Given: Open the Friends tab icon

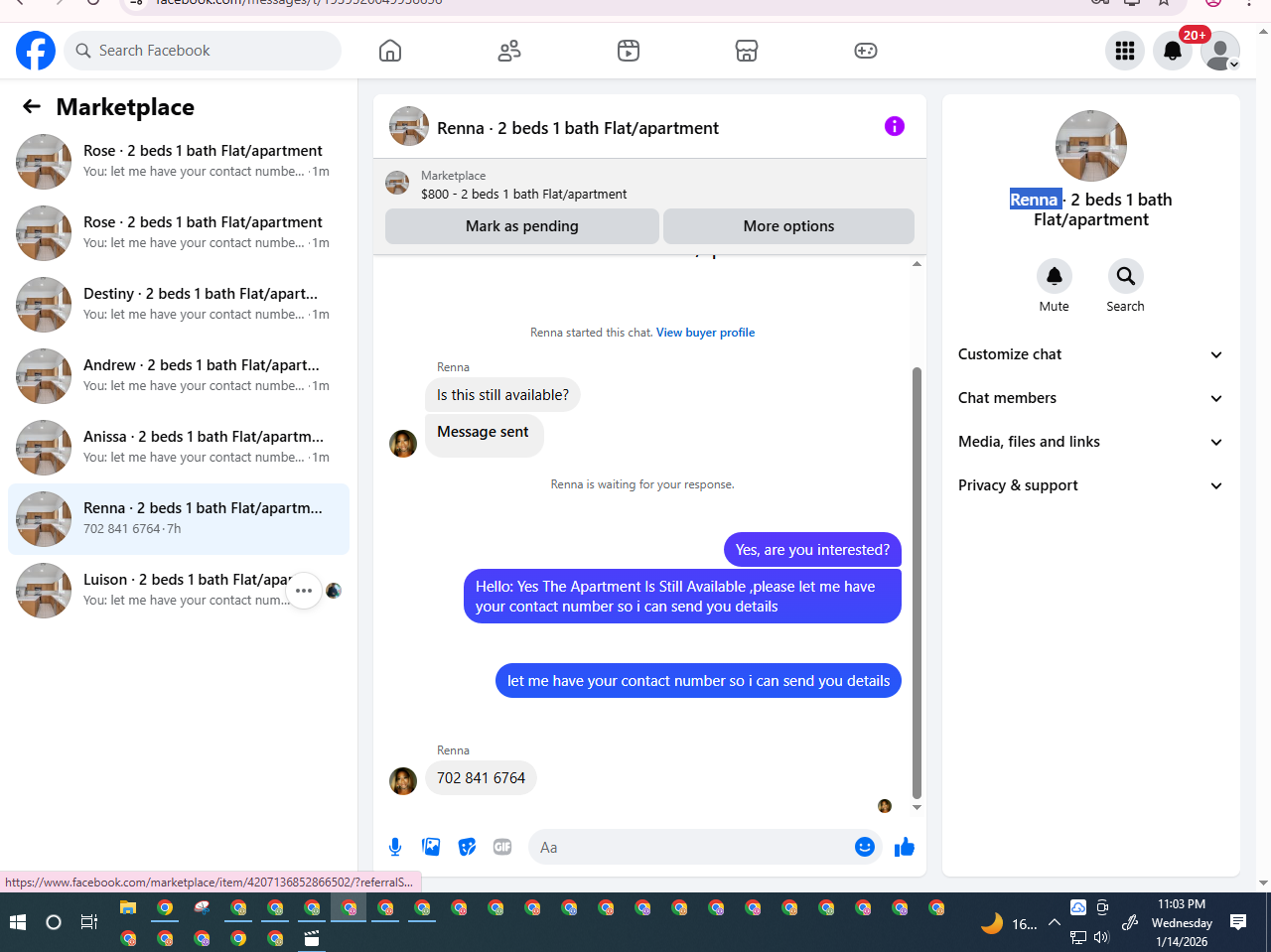Looking at the screenshot, I should coord(509,51).
